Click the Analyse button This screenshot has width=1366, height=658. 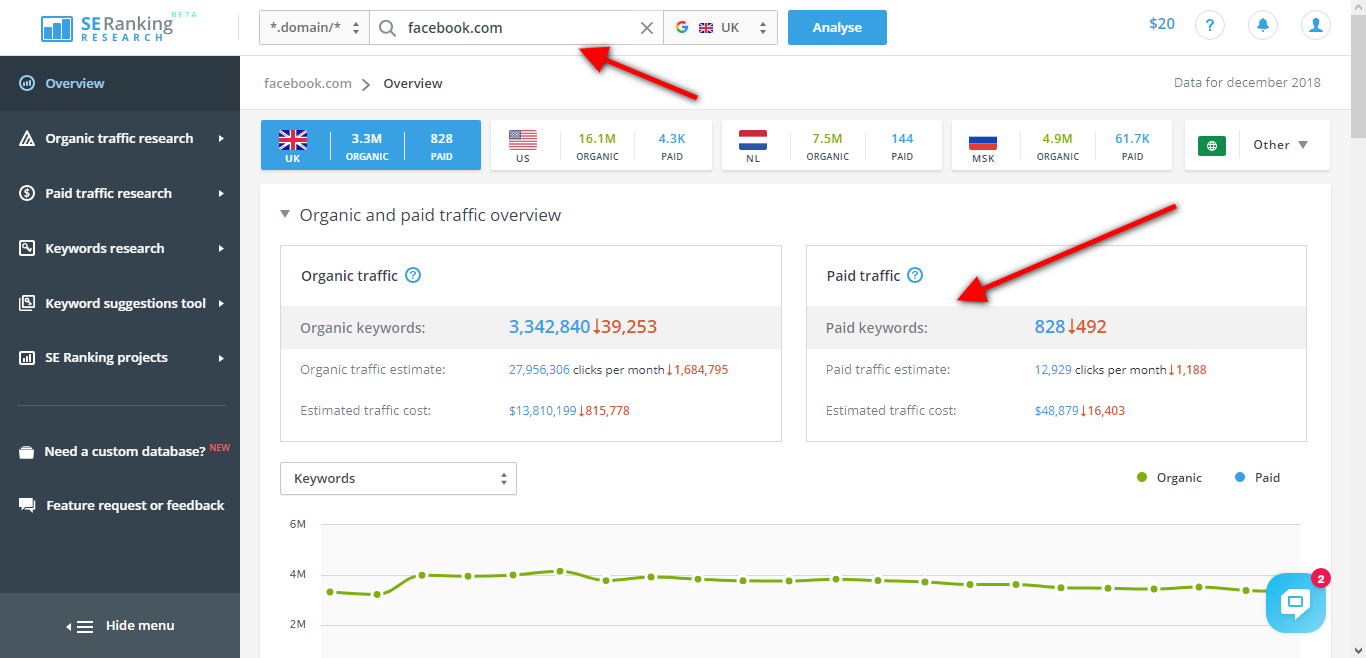[x=837, y=28]
